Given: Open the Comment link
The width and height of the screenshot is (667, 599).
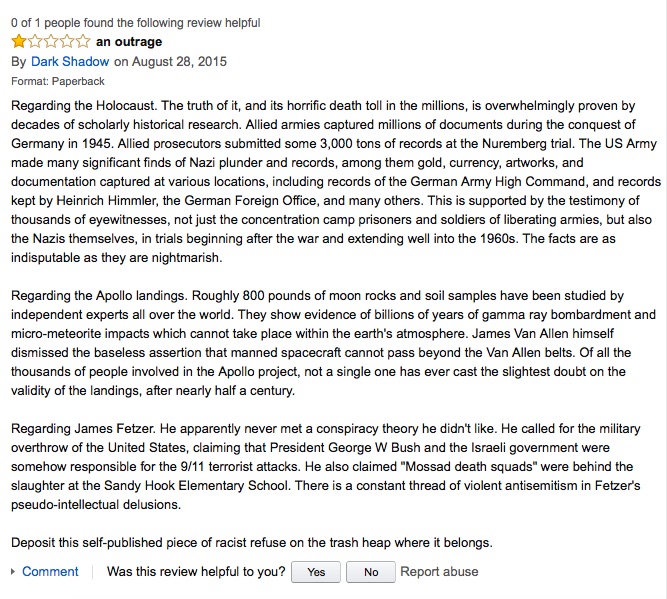Looking at the screenshot, I should click(50, 571).
